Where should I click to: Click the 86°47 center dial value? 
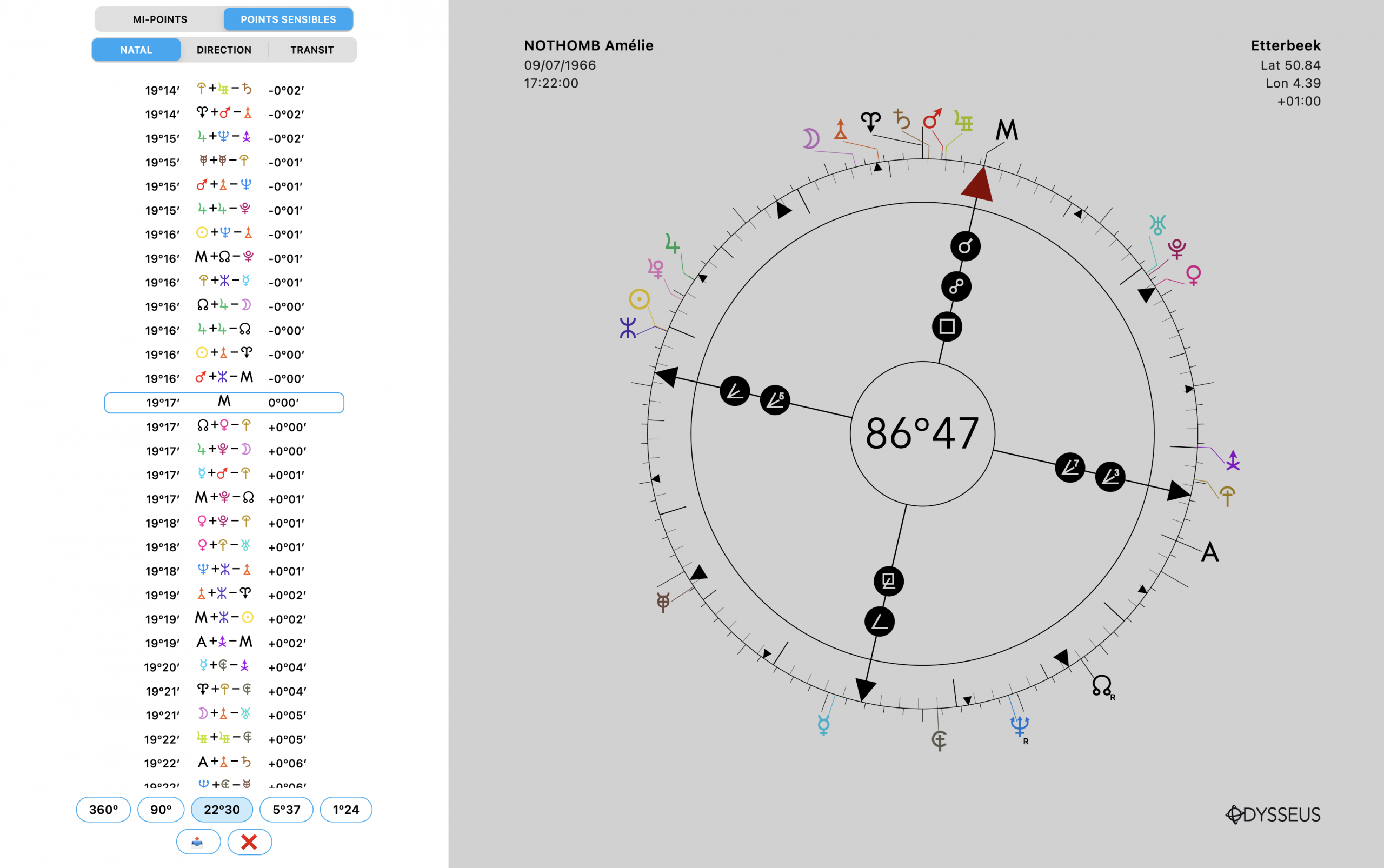point(922,433)
